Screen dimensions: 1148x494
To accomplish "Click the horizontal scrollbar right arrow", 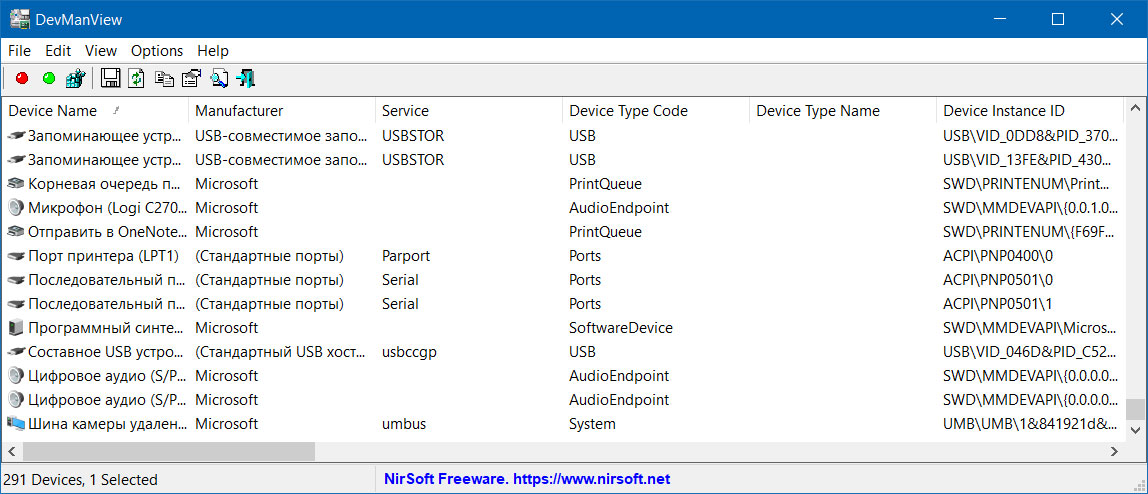I will click(1114, 451).
